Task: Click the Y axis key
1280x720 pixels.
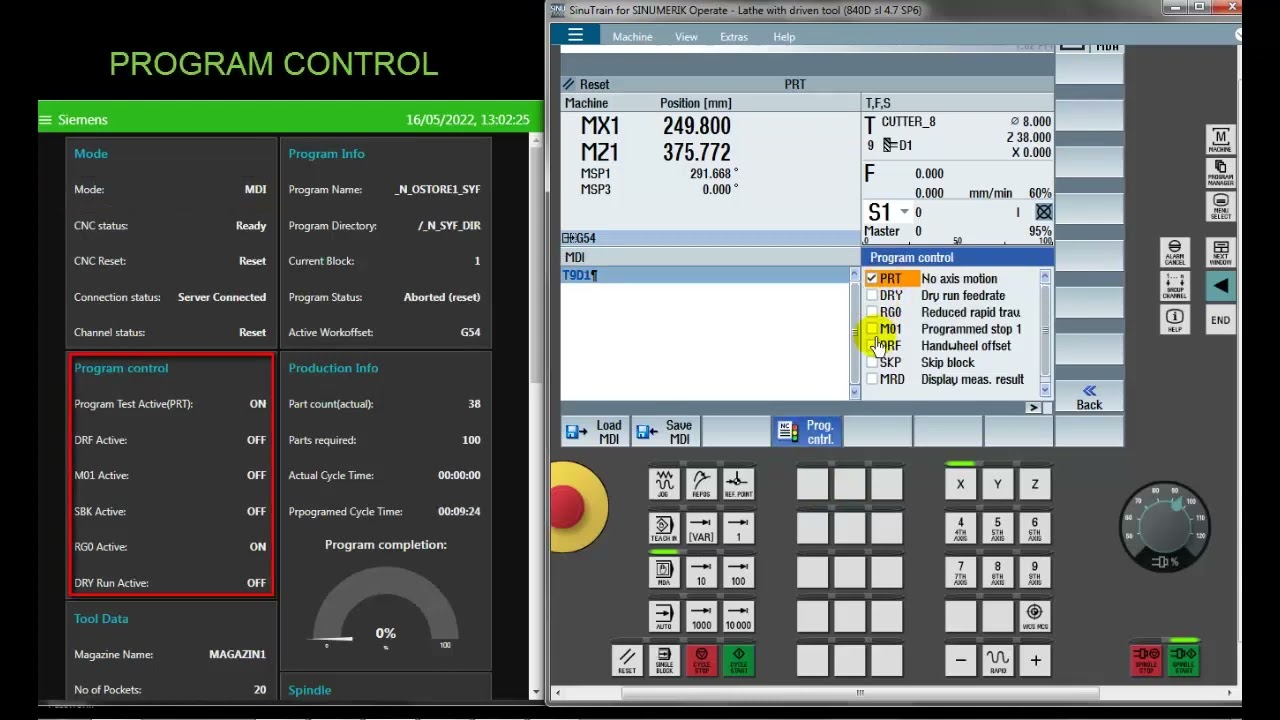Action: point(997,484)
